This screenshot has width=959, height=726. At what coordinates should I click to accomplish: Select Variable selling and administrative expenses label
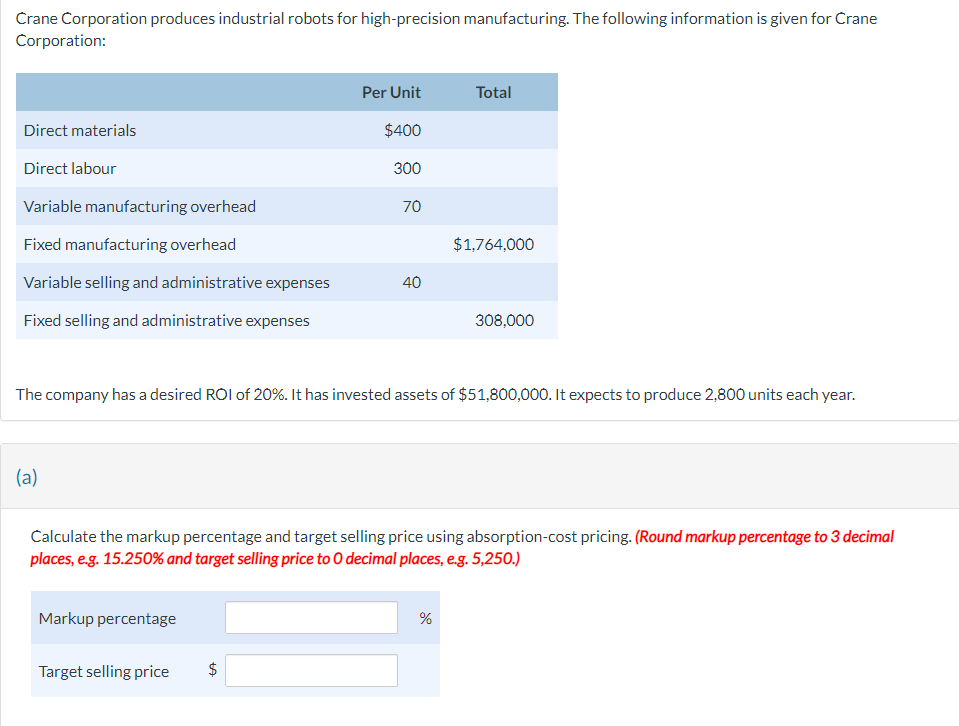tap(176, 282)
